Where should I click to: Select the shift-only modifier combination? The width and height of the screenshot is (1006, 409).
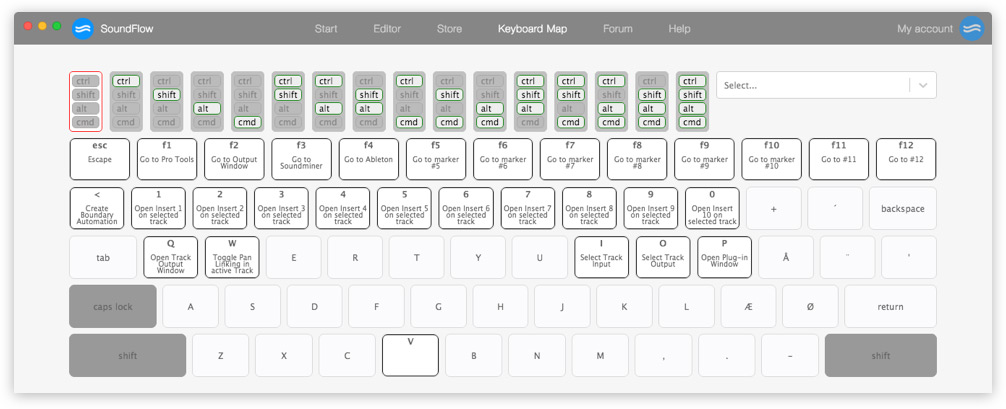tap(166, 101)
